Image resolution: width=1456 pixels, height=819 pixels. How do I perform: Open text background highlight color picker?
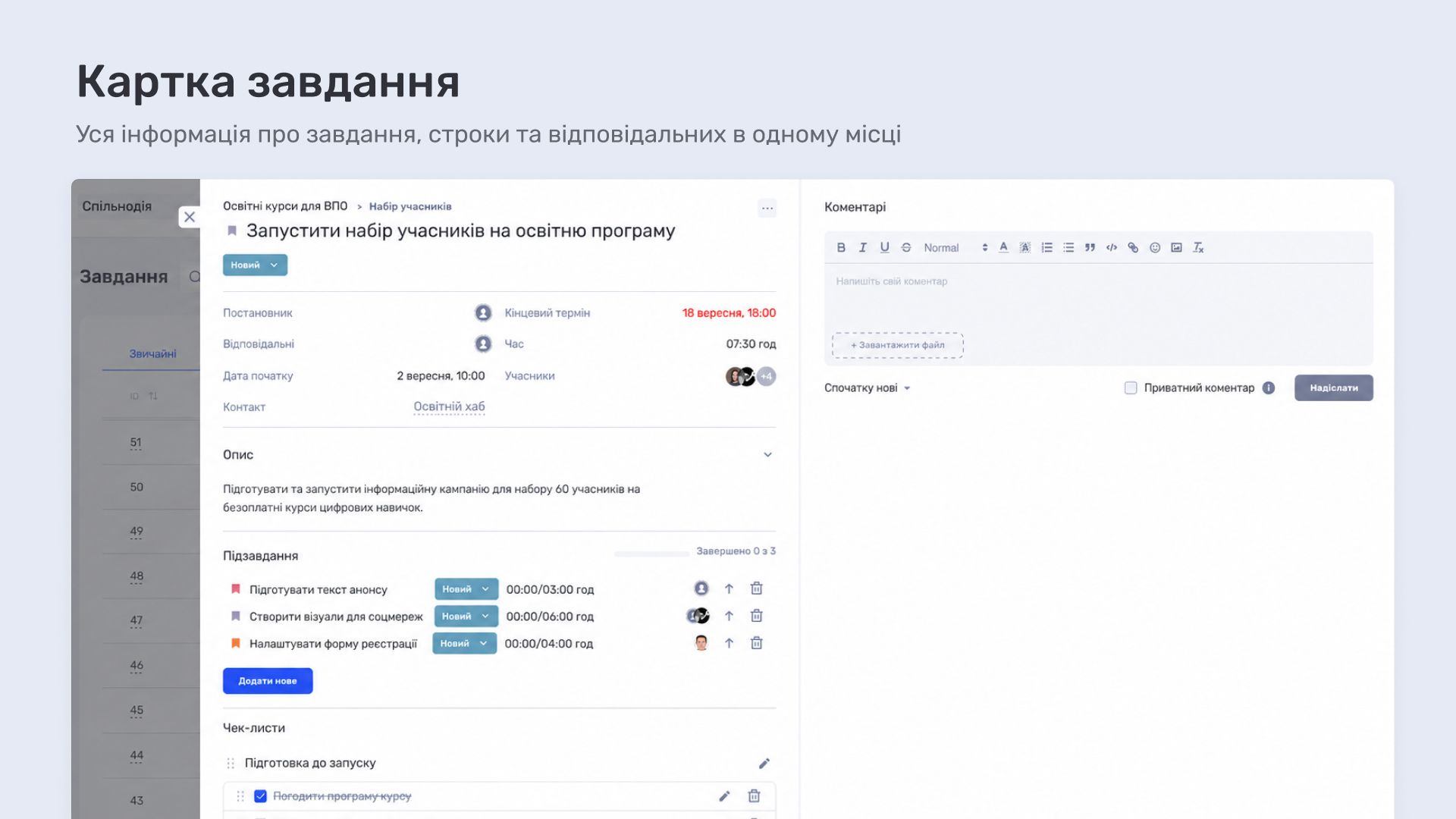(x=1025, y=247)
